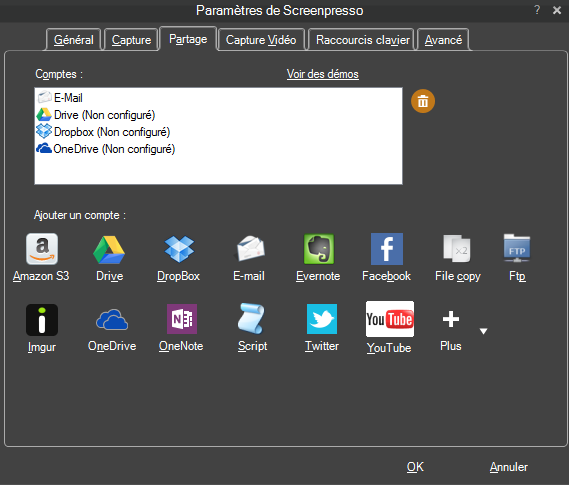Add an Imgur account
The height and width of the screenshot is (485, 569).
tap(42, 328)
